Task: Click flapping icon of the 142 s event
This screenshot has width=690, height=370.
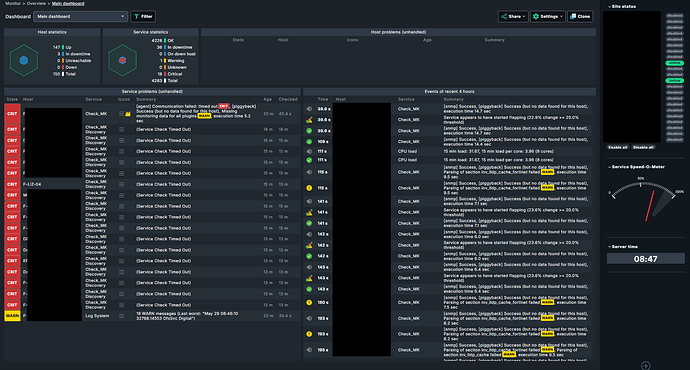Action: point(309,245)
